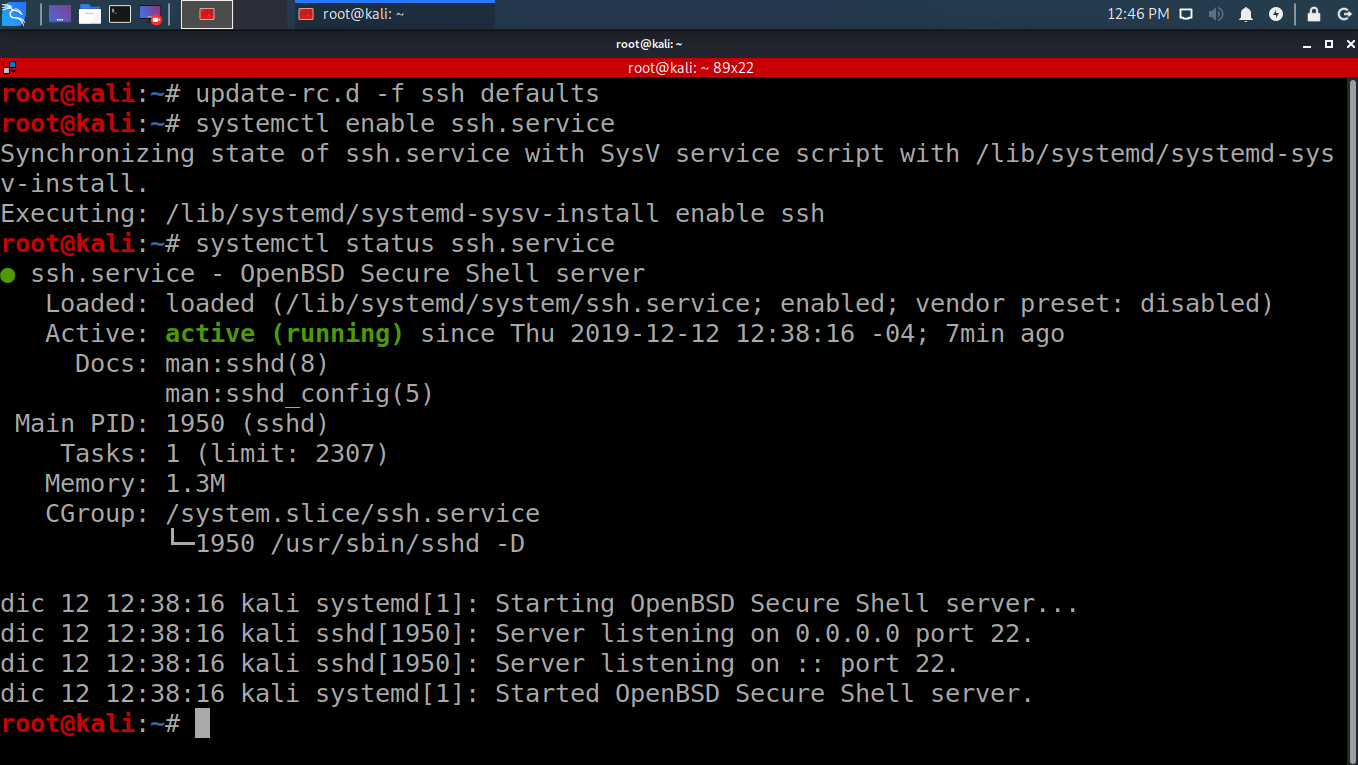Open the screen recorder panel launcher

150,14
